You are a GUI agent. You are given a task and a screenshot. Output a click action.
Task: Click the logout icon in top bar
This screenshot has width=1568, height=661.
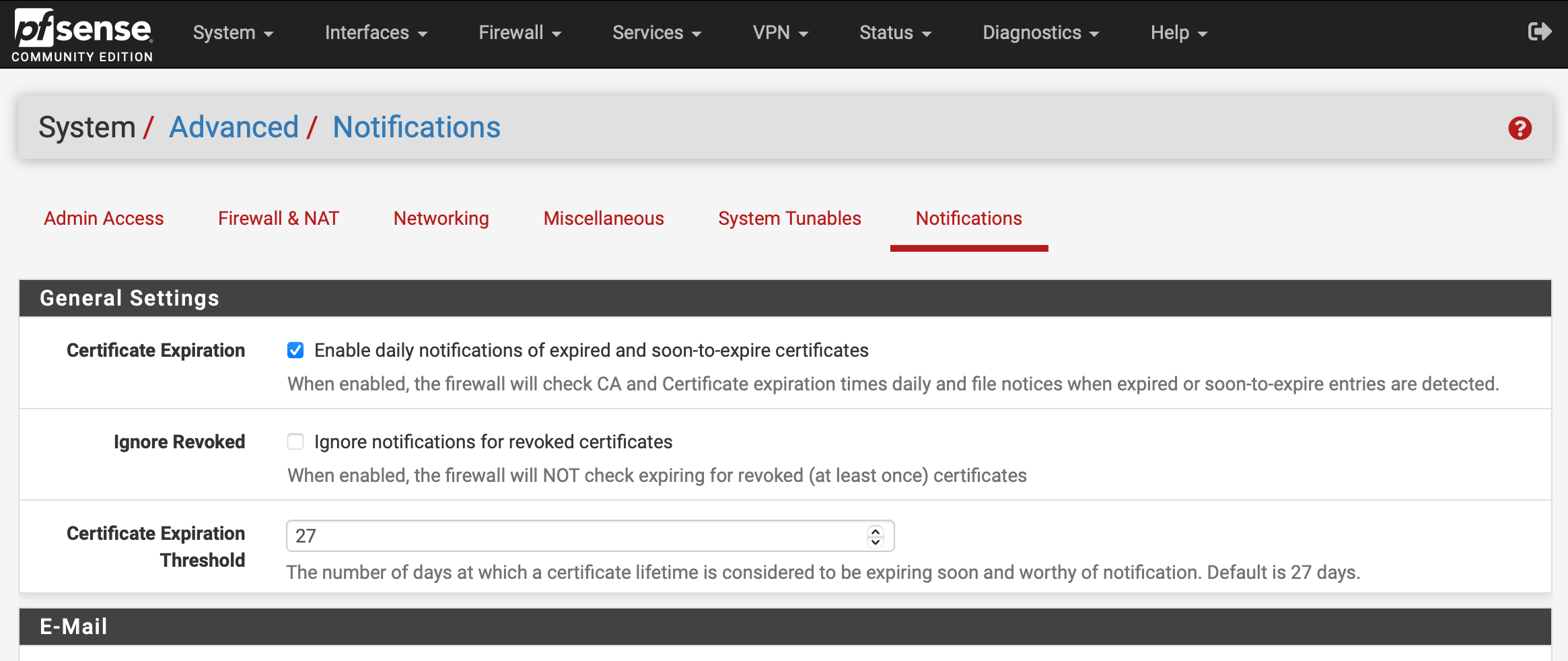(1539, 32)
